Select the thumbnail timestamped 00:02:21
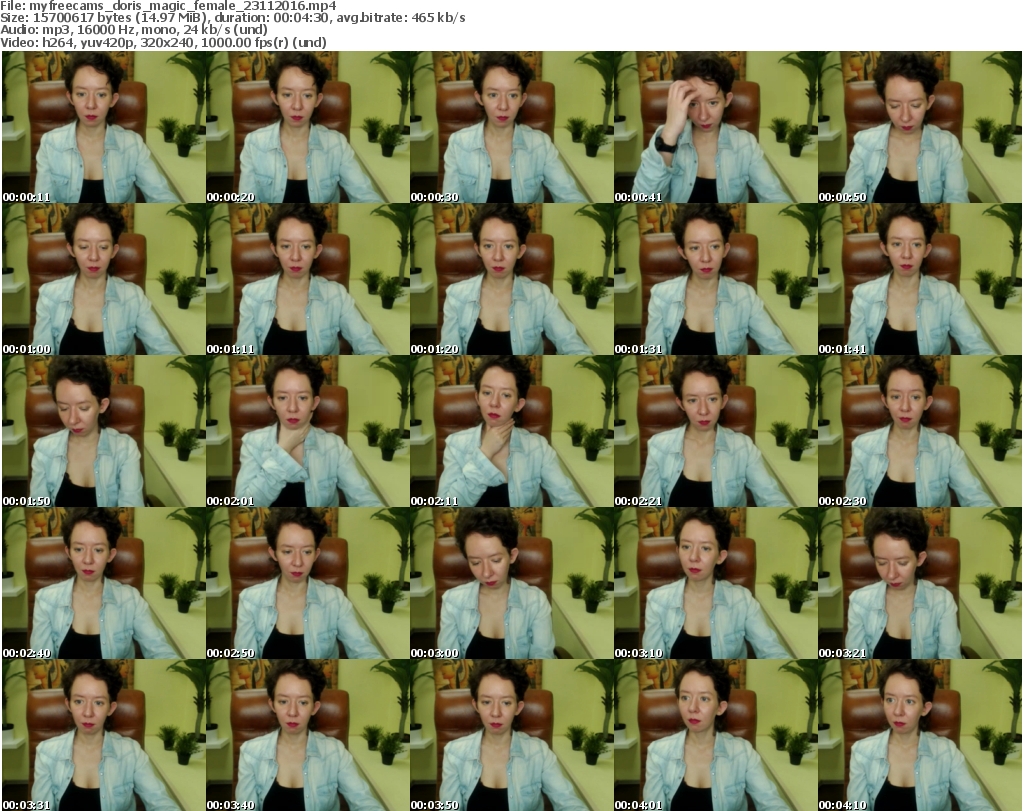Screen dimensions: 1024x811 tap(715, 432)
